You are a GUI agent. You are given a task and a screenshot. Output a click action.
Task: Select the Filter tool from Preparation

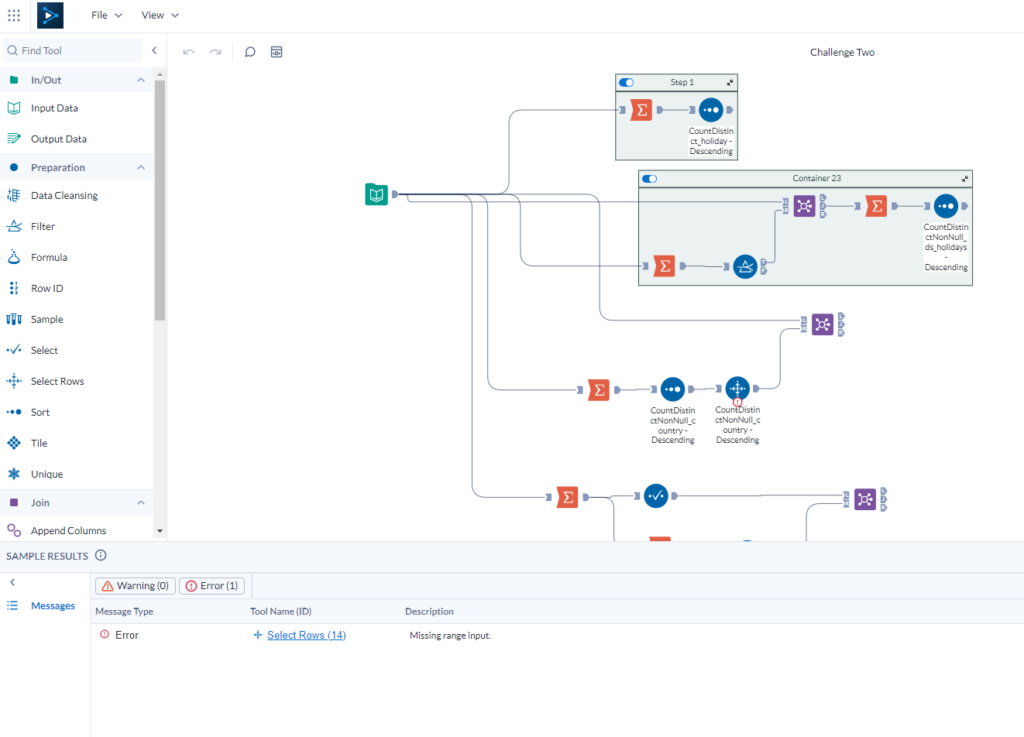point(41,226)
